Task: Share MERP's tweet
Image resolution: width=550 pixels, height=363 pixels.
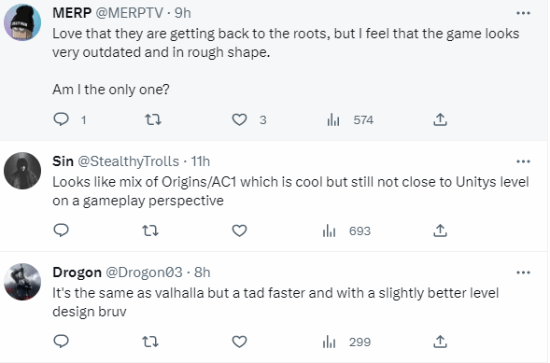Action: point(440,120)
